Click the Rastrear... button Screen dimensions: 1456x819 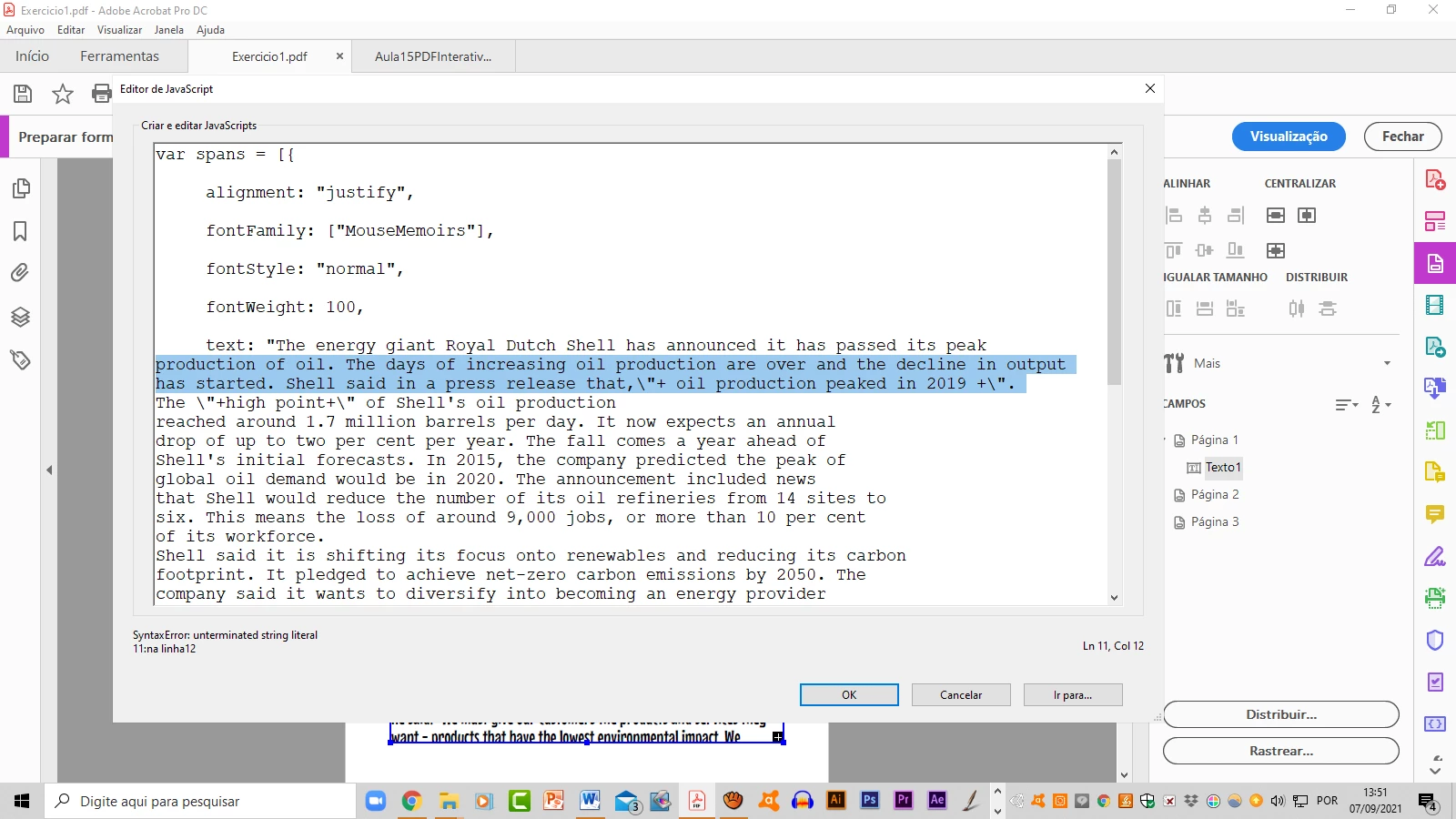point(1281,751)
